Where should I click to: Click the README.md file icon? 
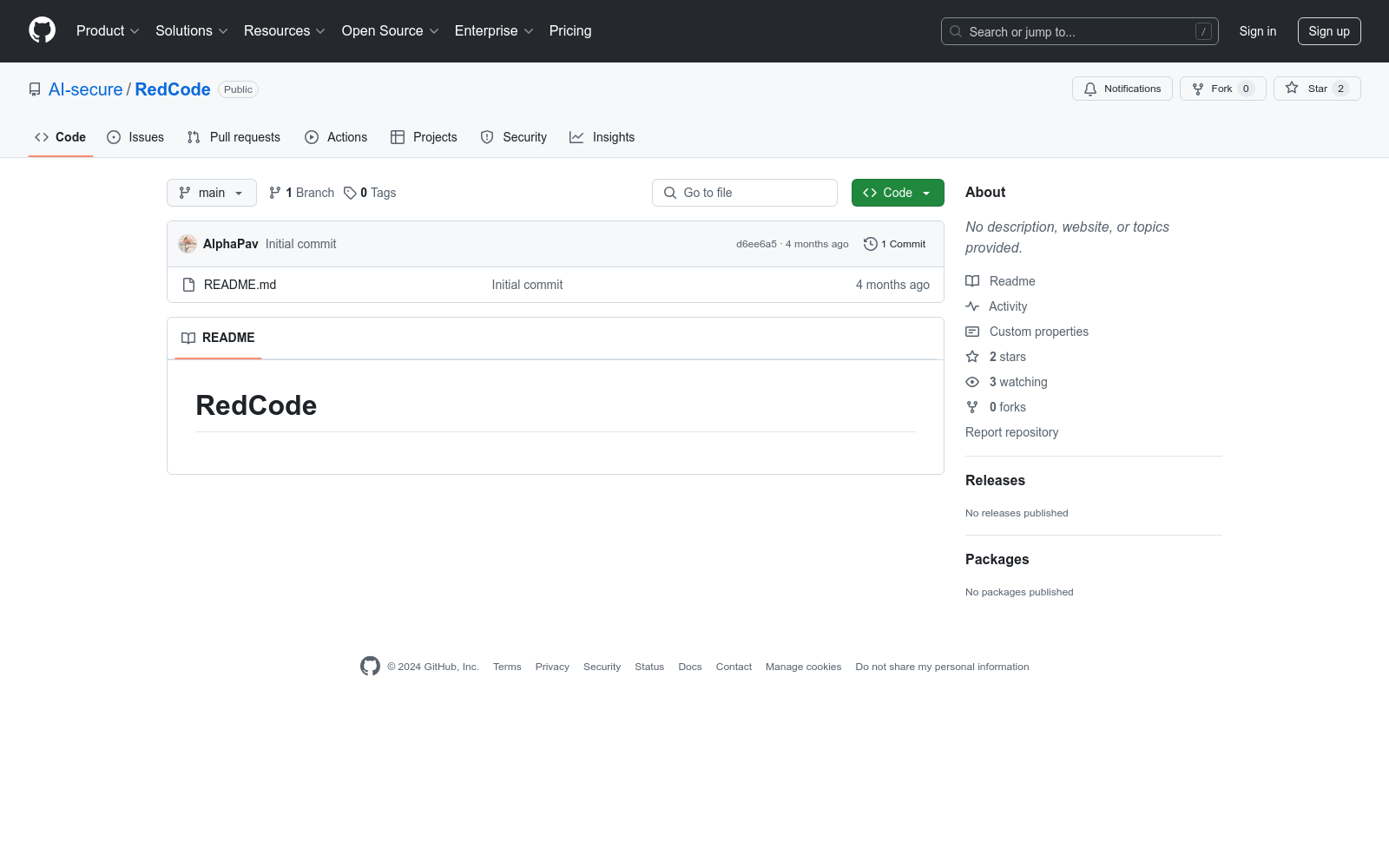pyautogui.click(x=188, y=285)
